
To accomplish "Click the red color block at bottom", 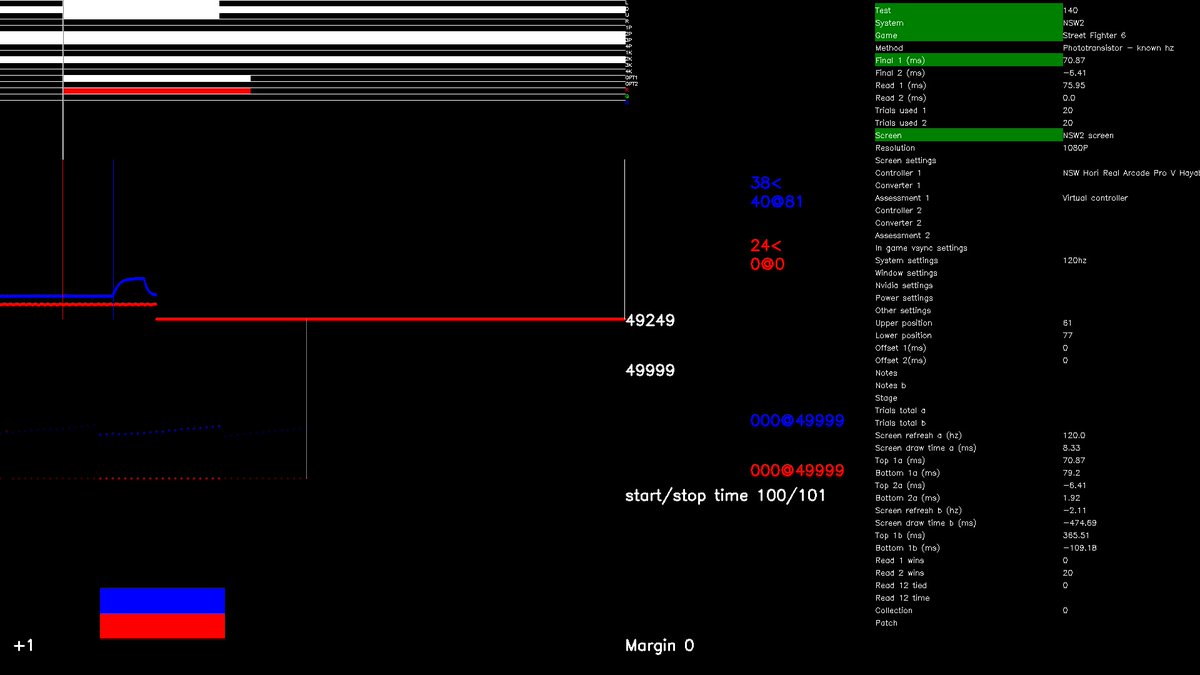I will click(162, 625).
